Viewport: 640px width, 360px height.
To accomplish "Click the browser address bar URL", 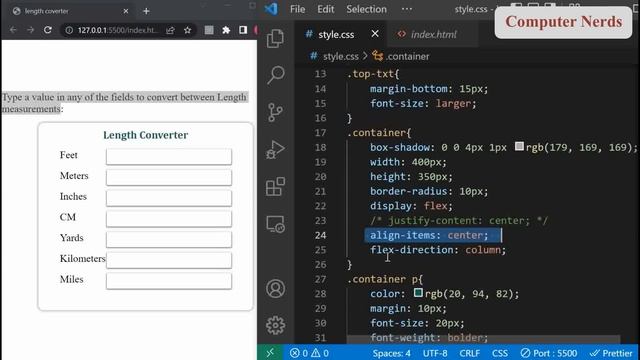I will point(118,30).
